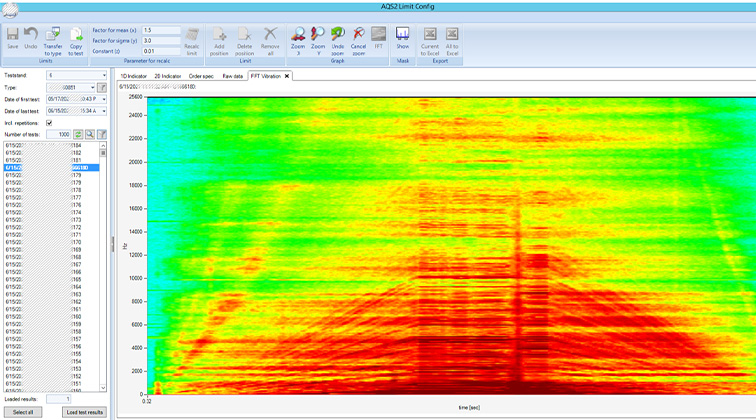
Task: Switch to the Order spec tab
Action: click(x=201, y=76)
